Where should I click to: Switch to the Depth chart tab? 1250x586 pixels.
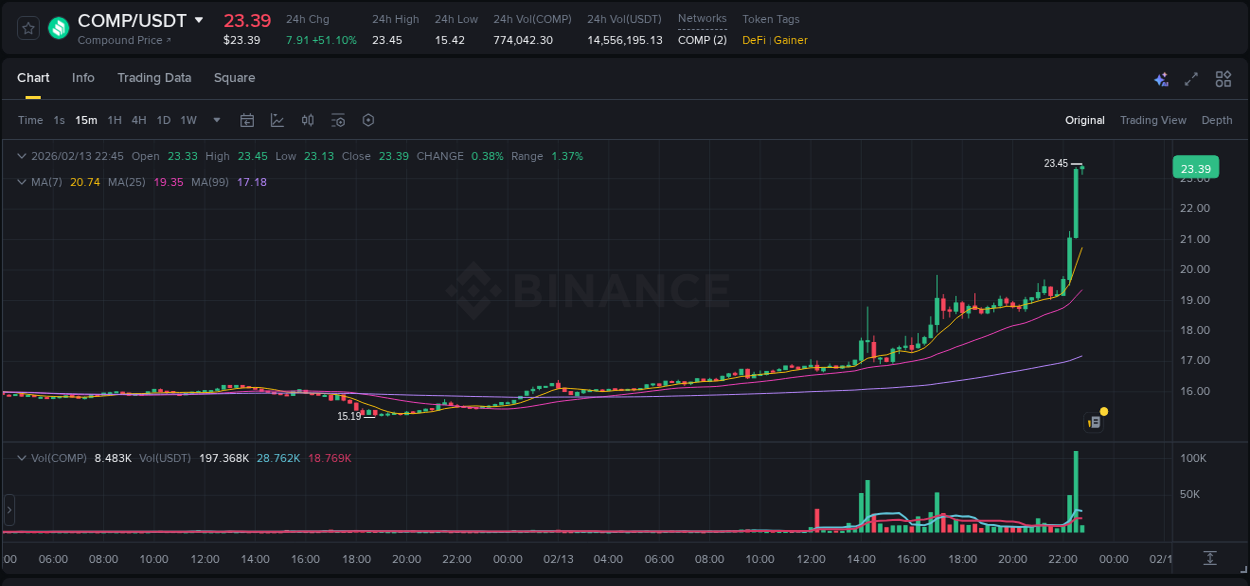(1216, 120)
